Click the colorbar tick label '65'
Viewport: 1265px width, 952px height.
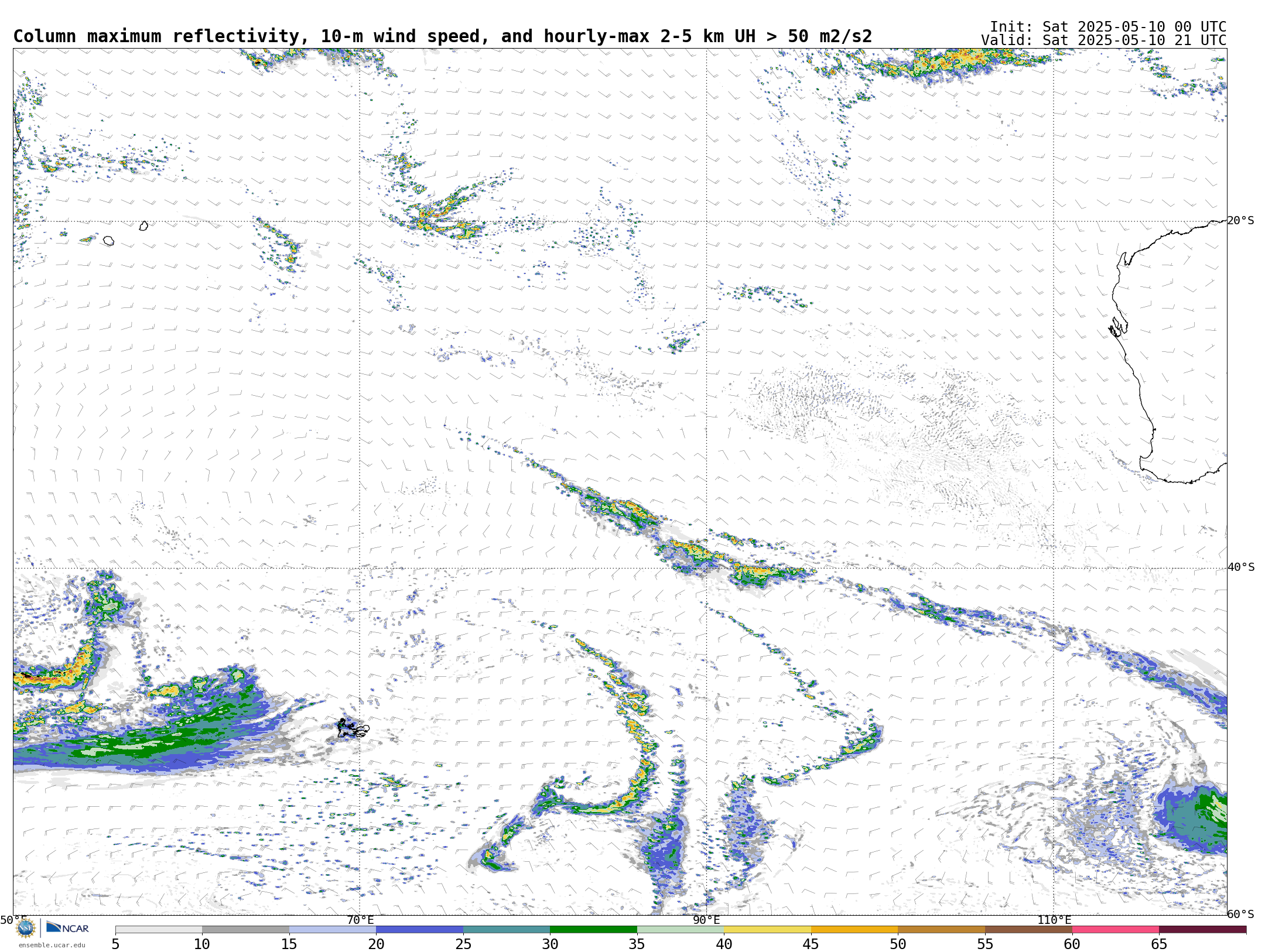tap(1159, 944)
